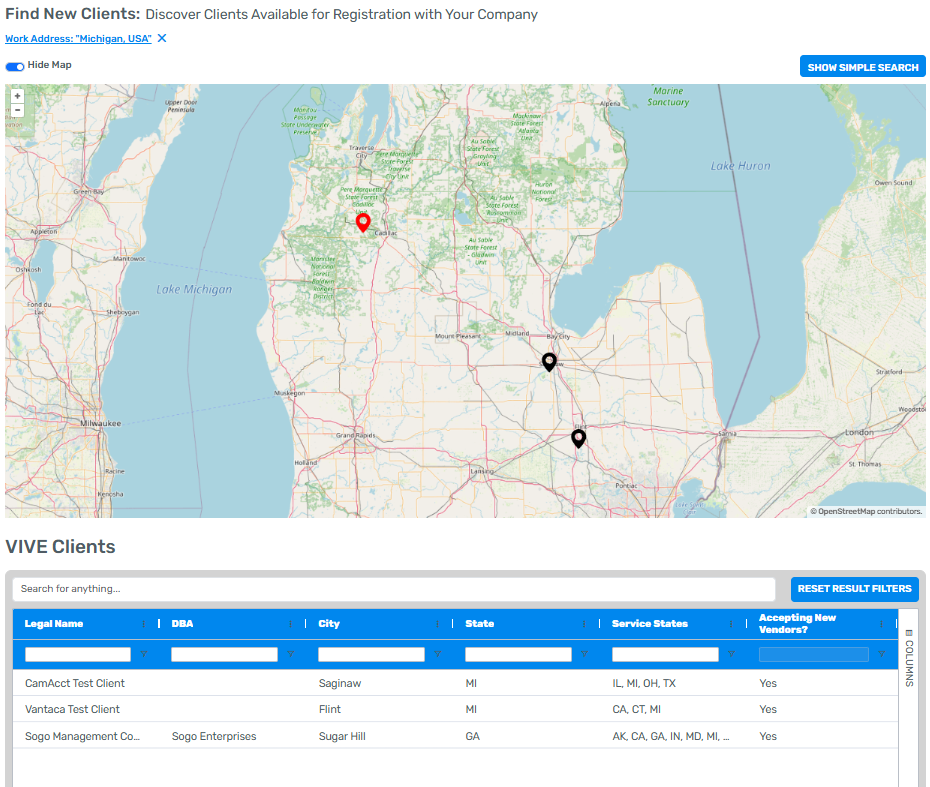Viewport: 930px width, 787px height.
Task: Reset the result filters
Action: 854,589
